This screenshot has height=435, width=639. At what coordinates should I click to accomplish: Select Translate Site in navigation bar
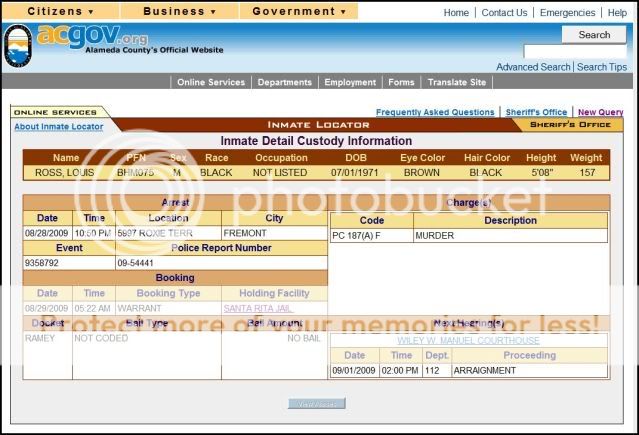tap(457, 82)
